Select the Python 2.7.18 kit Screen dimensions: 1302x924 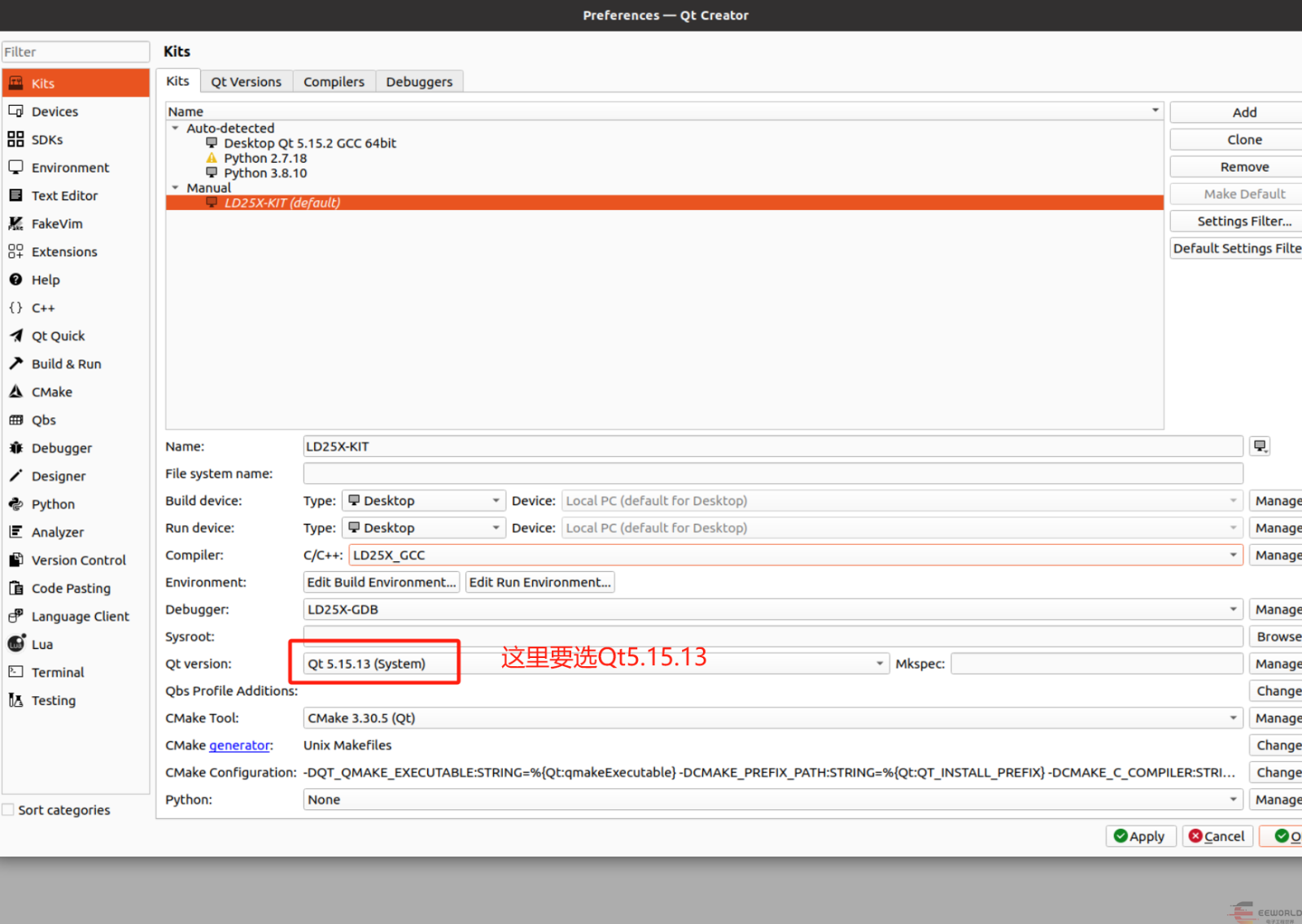(265, 159)
